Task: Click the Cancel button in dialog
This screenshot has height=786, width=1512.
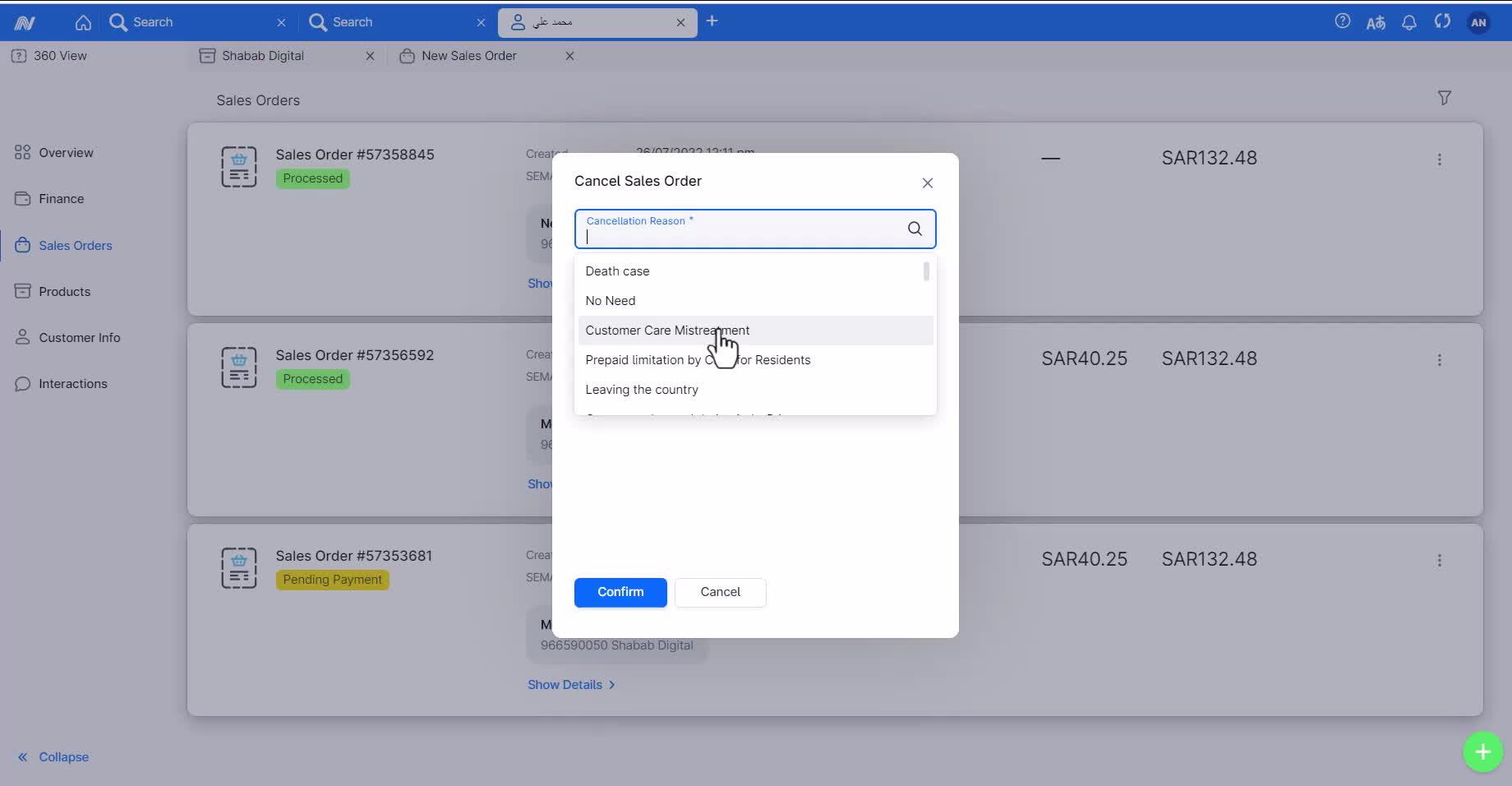Action: click(720, 592)
